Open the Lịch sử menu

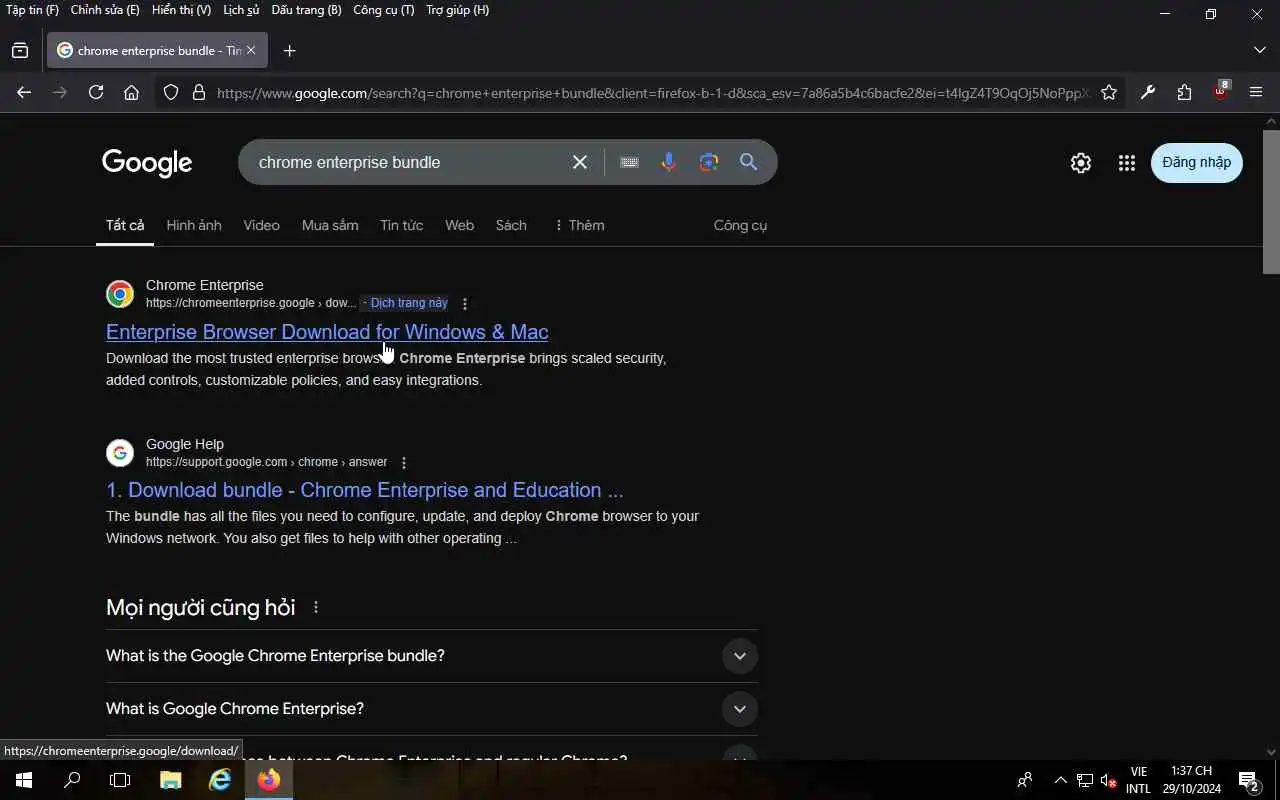(x=241, y=10)
